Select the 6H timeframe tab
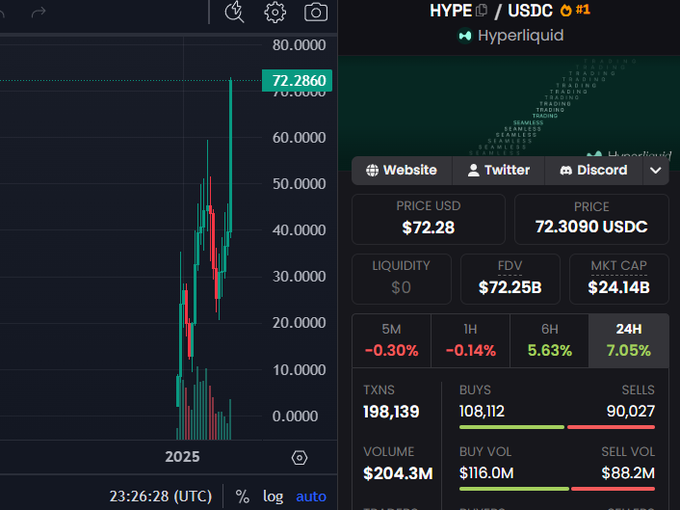This screenshot has height=510, width=680. [x=549, y=340]
